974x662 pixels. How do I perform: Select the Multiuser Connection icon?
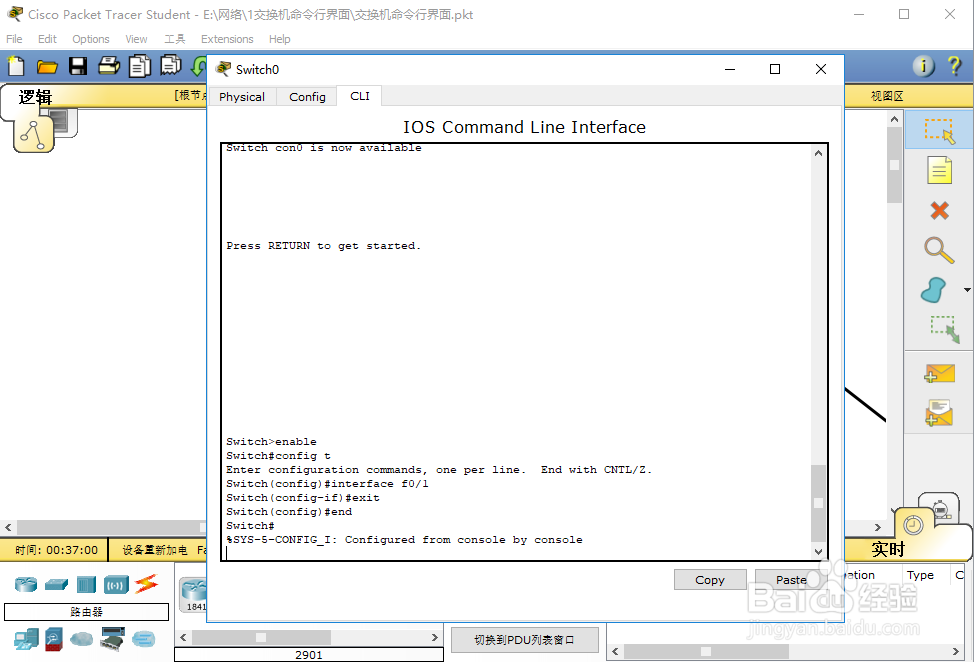[143, 639]
